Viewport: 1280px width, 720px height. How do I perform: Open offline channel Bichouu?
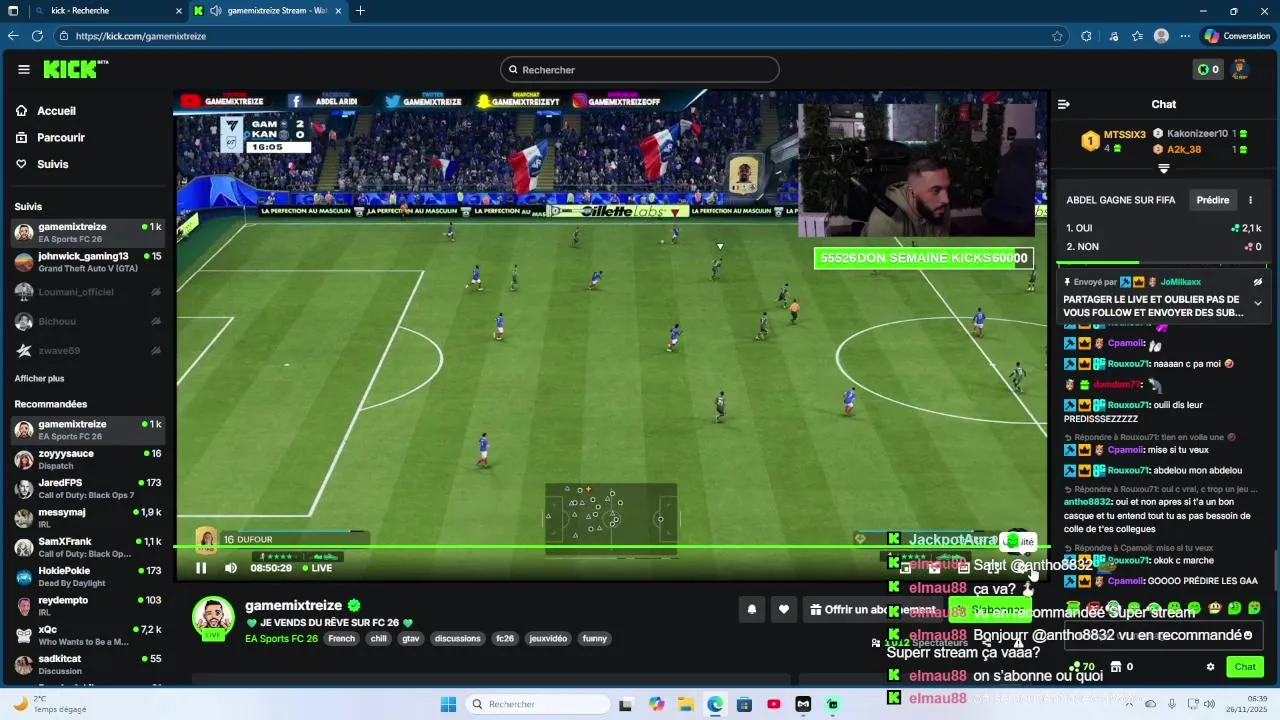pyautogui.click(x=88, y=321)
